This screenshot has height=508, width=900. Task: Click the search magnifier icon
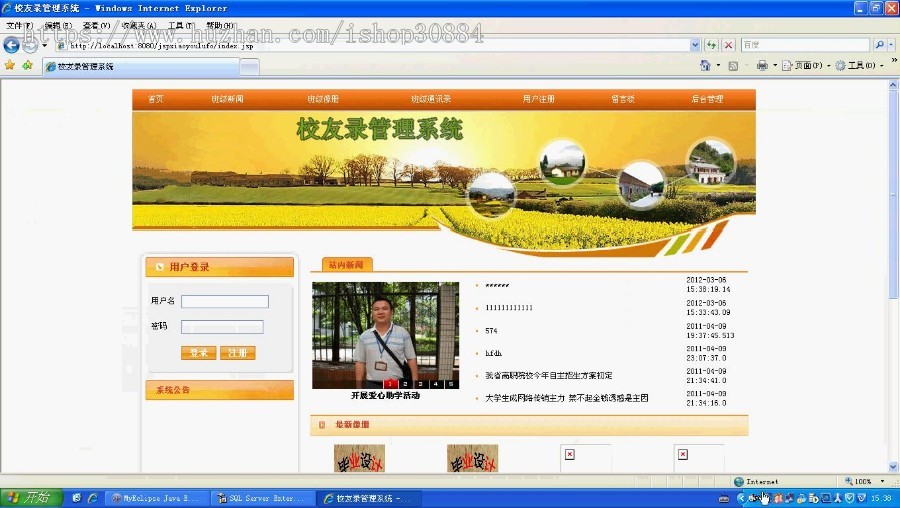(879, 45)
